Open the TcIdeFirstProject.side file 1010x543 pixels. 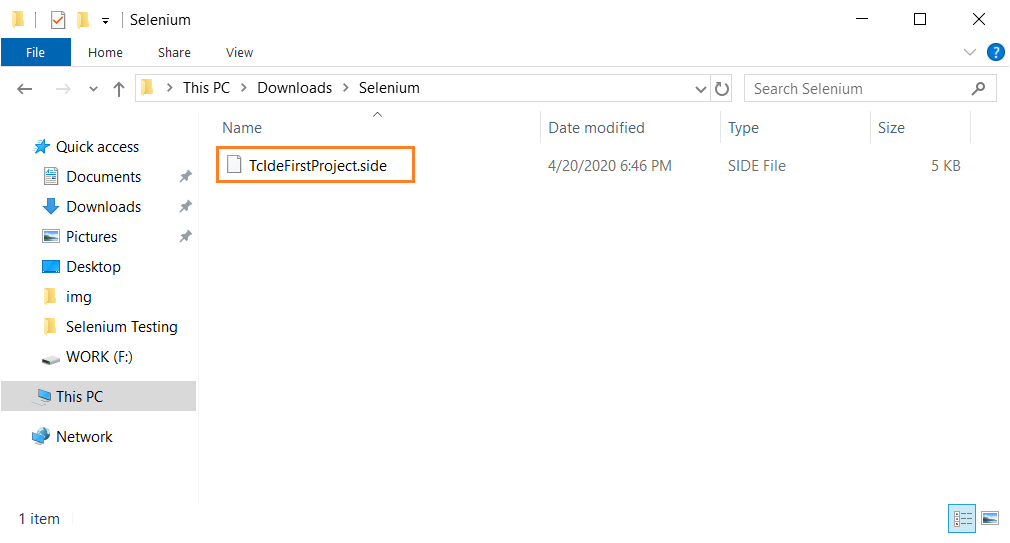coord(318,166)
